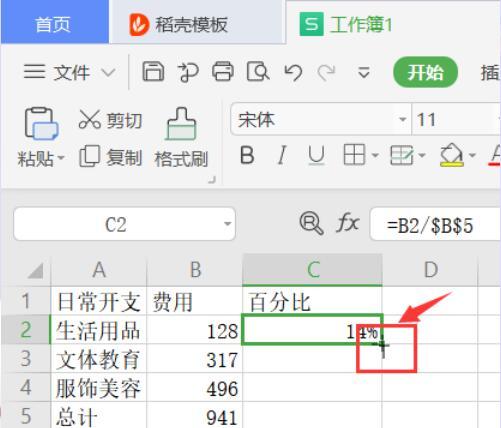
Task: Open the fill color dropdown arrow
Action: [x=472, y=155]
